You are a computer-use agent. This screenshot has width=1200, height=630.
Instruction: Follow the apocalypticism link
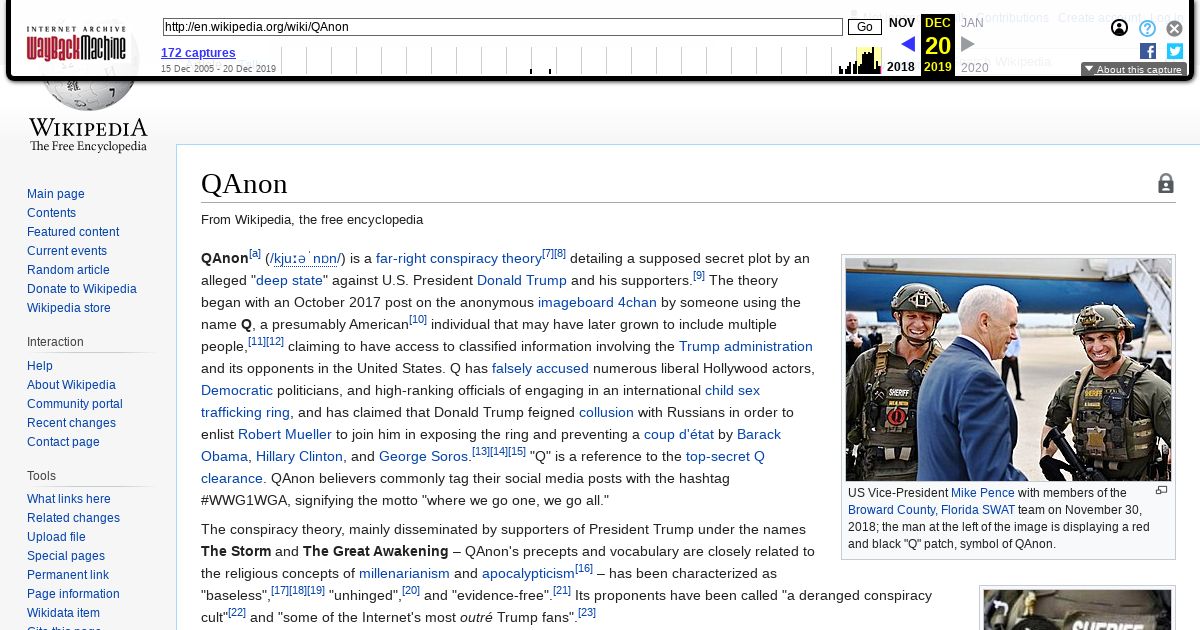[528, 573]
